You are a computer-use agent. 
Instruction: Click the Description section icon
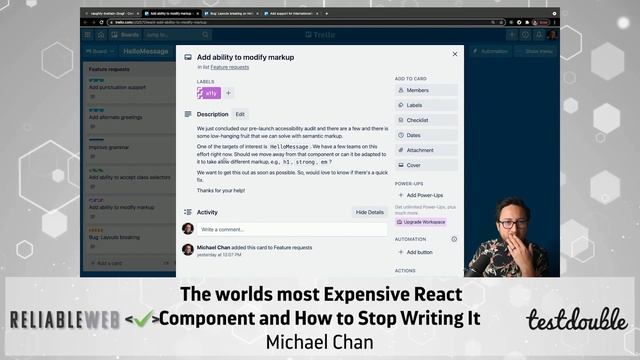[188, 114]
